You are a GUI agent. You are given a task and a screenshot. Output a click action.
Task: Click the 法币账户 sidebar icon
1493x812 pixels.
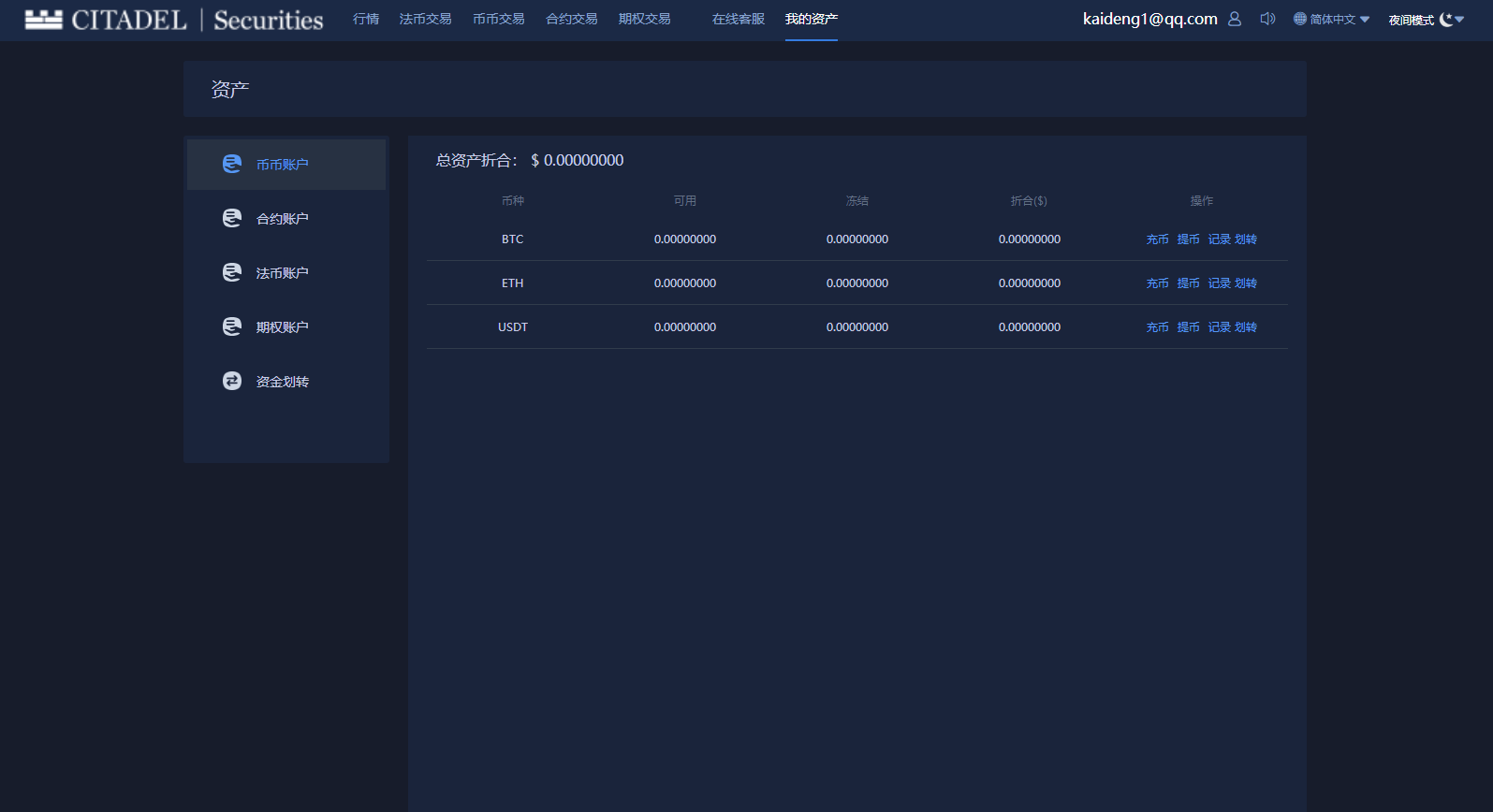232,272
